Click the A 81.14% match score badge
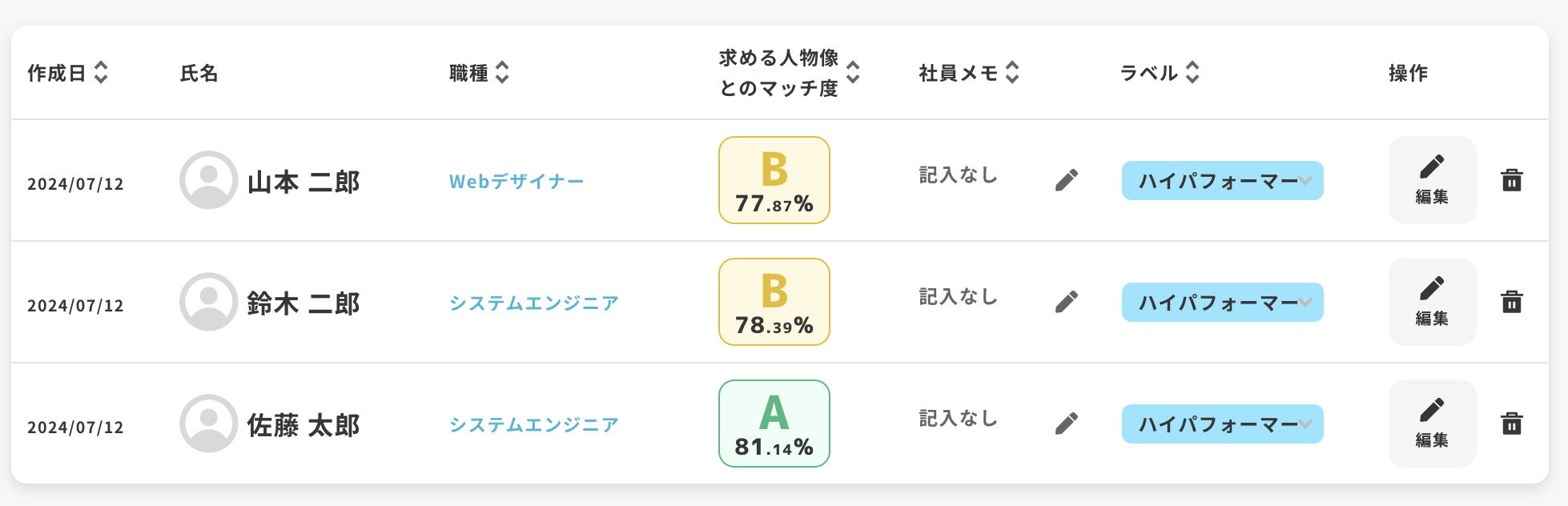Screen dimensions: 1568x506 (x=774, y=424)
